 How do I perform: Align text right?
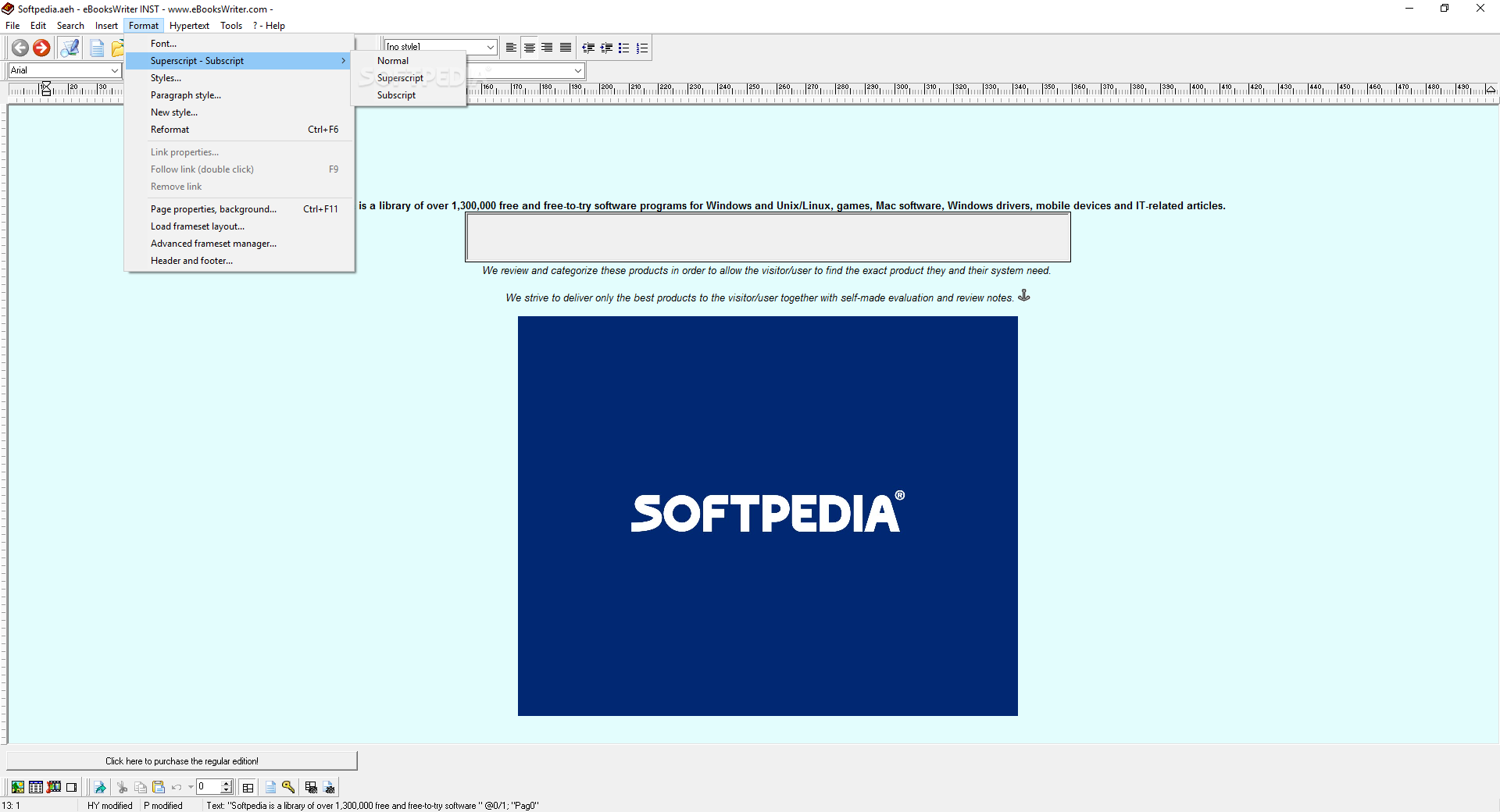click(548, 48)
